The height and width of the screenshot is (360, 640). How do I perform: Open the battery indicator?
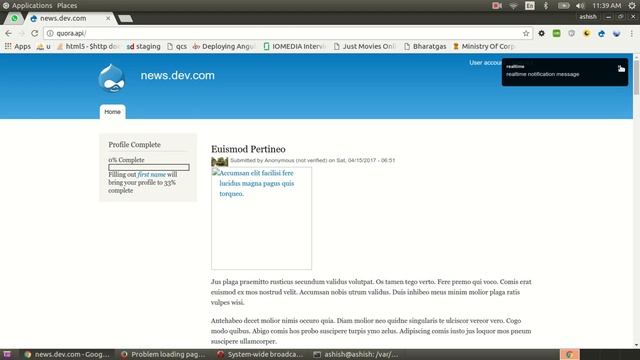coord(564,6)
